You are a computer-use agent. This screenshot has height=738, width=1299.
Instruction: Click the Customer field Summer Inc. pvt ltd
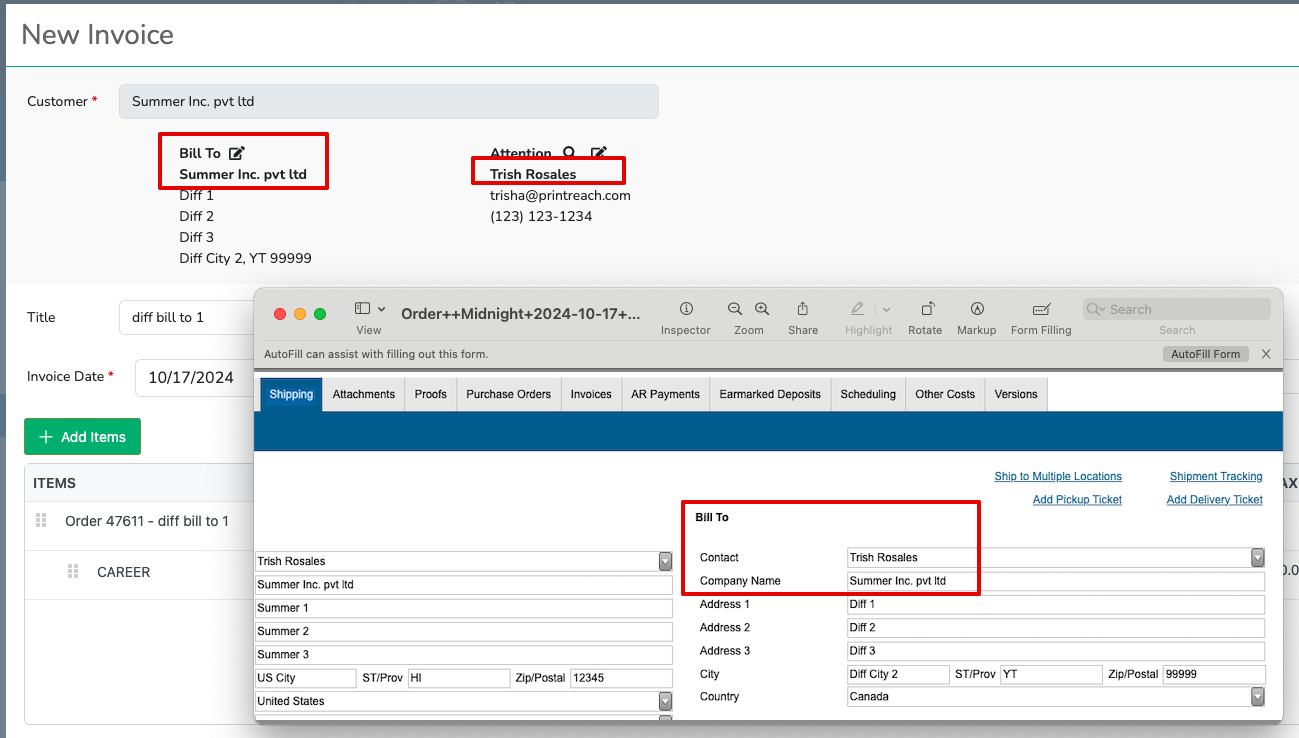point(389,101)
